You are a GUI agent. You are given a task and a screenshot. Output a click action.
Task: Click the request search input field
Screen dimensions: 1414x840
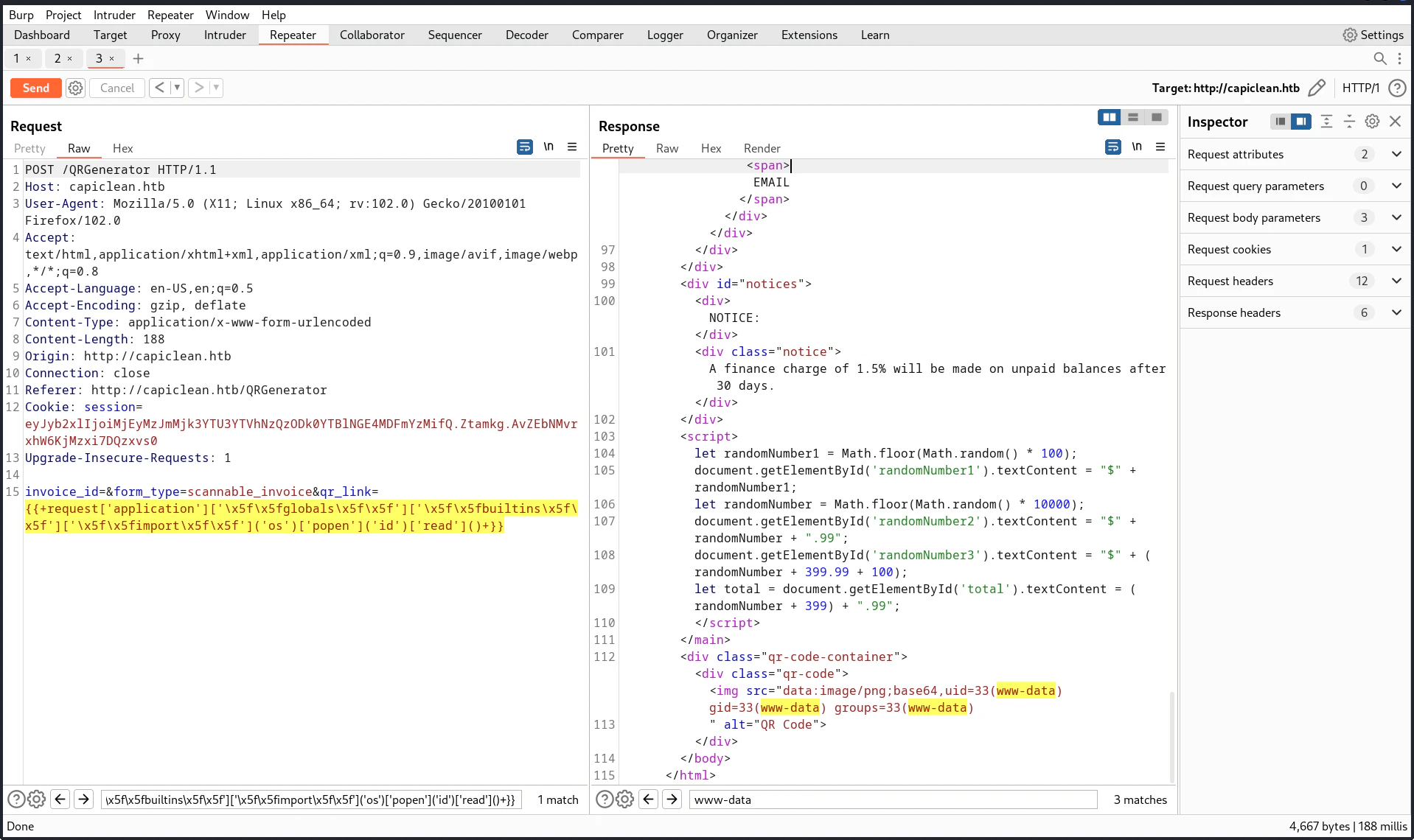click(x=311, y=799)
